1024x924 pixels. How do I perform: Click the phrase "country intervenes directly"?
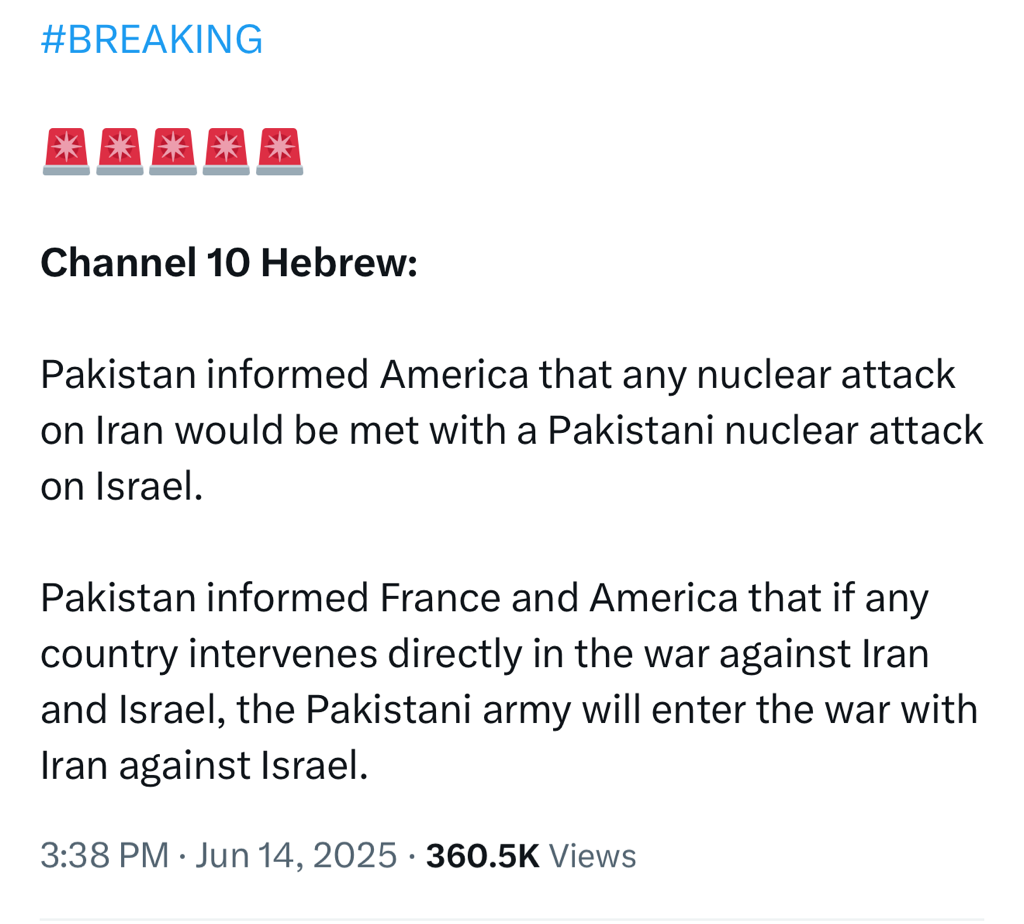pyautogui.click(x=282, y=654)
